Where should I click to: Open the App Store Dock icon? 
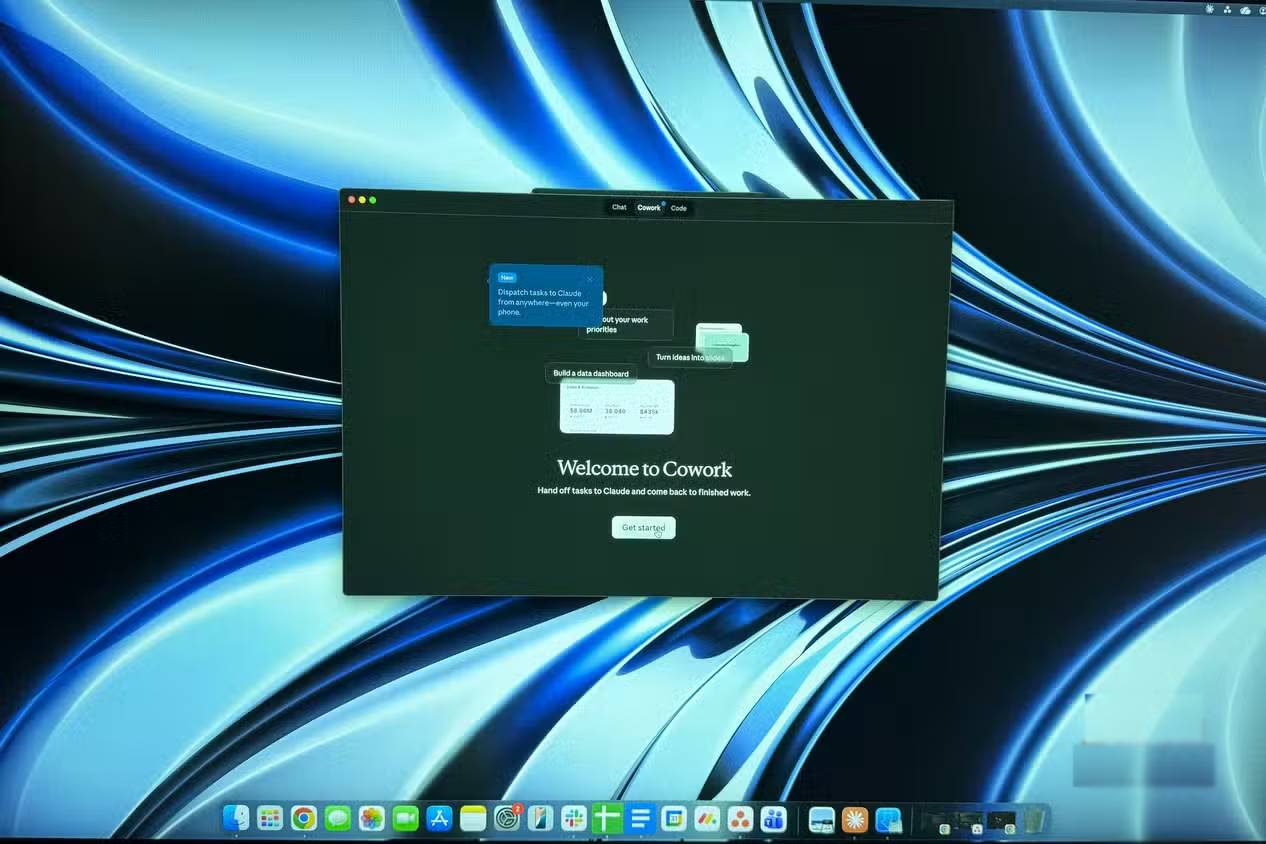pos(439,819)
